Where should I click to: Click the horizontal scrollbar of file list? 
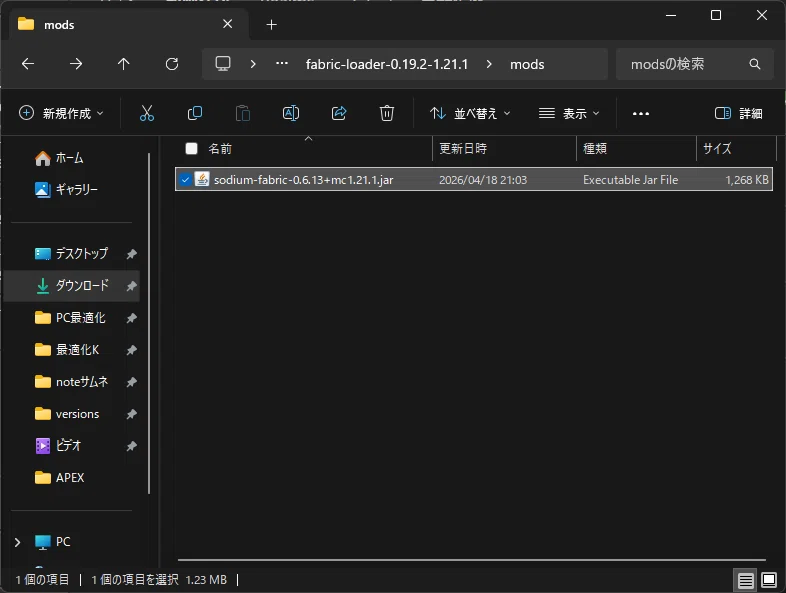click(472, 559)
